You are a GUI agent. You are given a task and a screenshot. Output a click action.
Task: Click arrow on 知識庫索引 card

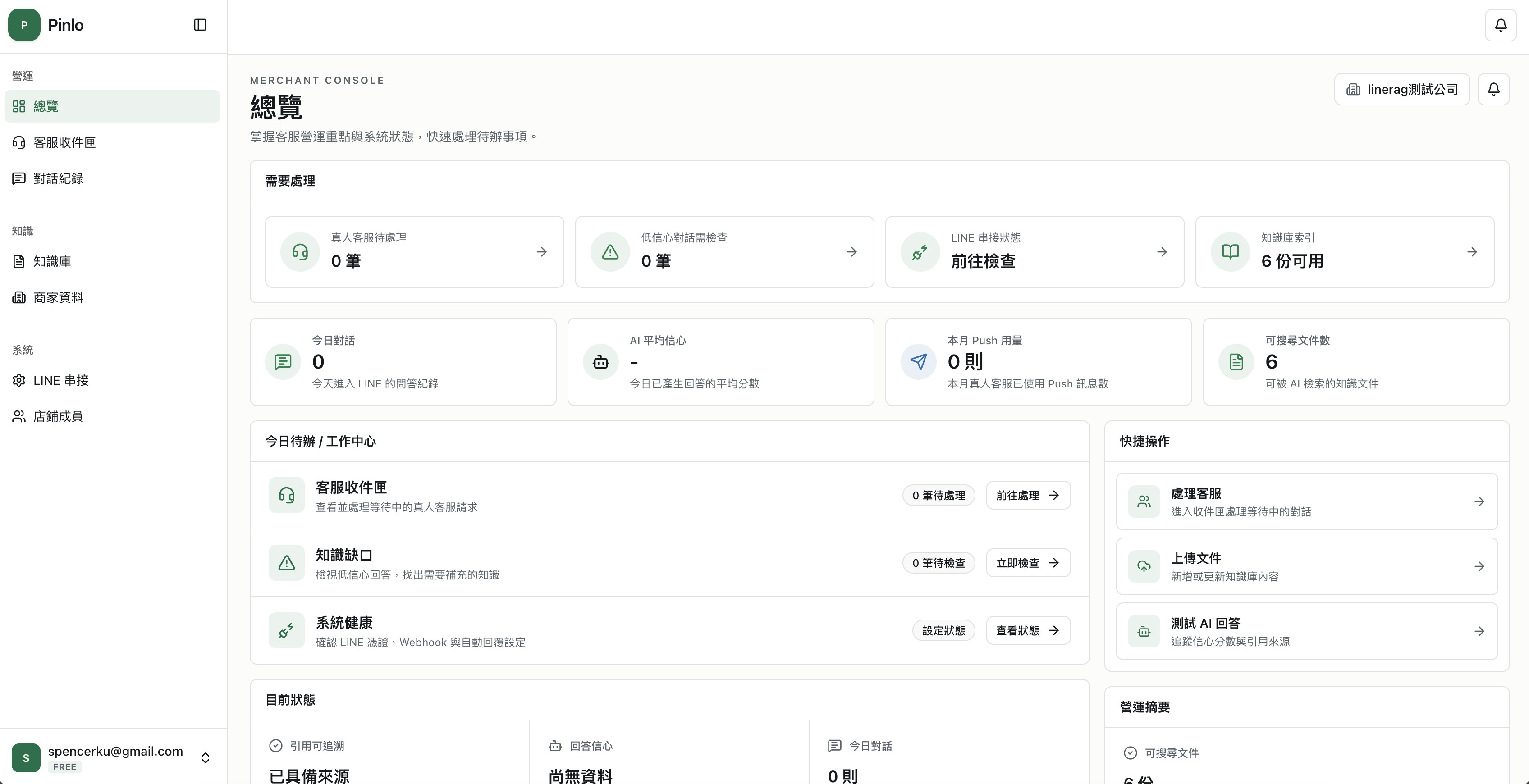coord(1472,251)
